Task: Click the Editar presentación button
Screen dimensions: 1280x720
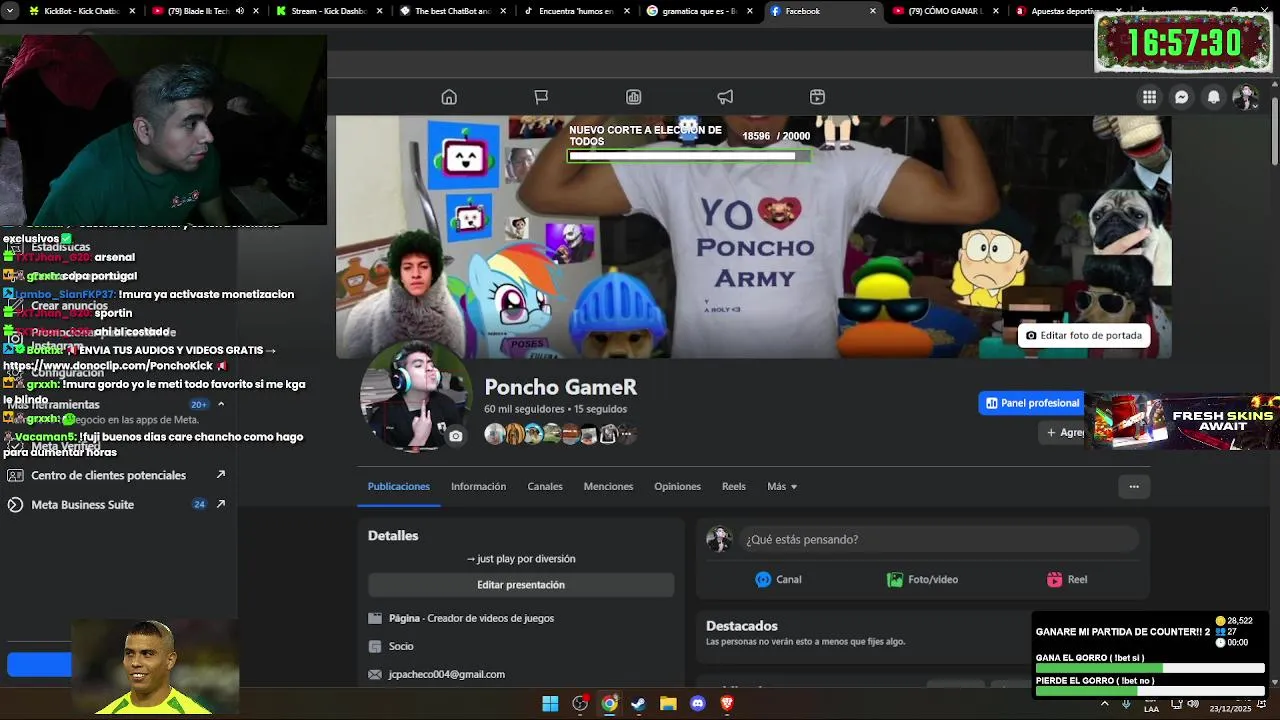Action: point(521,585)
